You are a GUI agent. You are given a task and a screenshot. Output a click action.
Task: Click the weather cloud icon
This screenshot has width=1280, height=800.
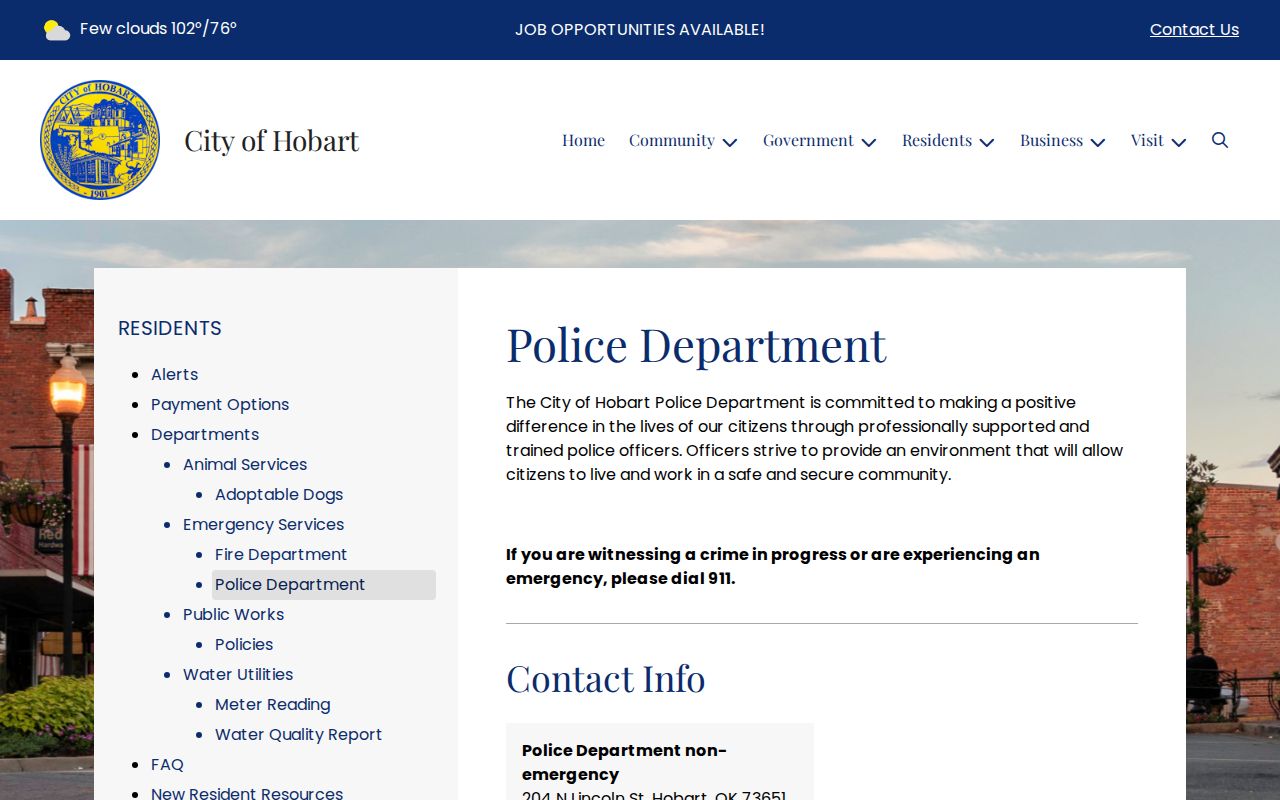(x=57, y=30)
